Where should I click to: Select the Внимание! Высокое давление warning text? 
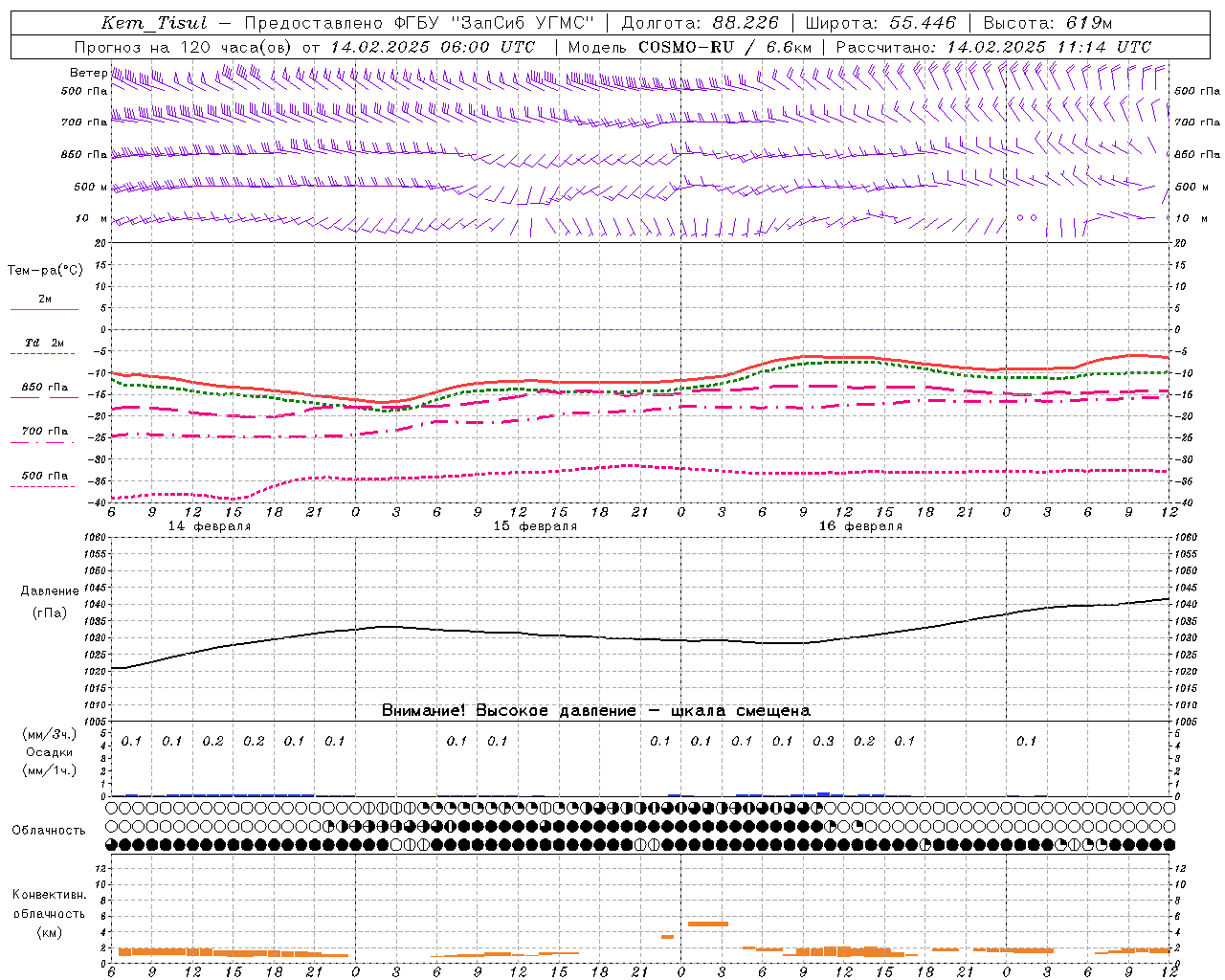point(595,711)
